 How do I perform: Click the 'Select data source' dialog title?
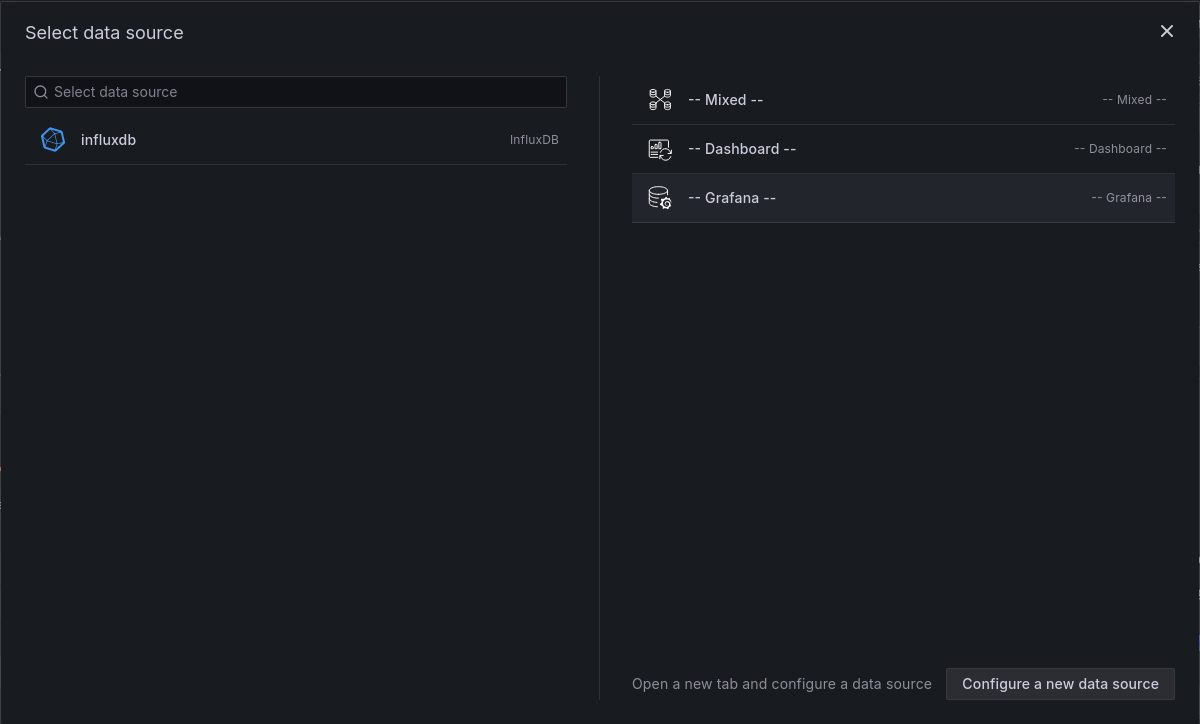(104, 33)
